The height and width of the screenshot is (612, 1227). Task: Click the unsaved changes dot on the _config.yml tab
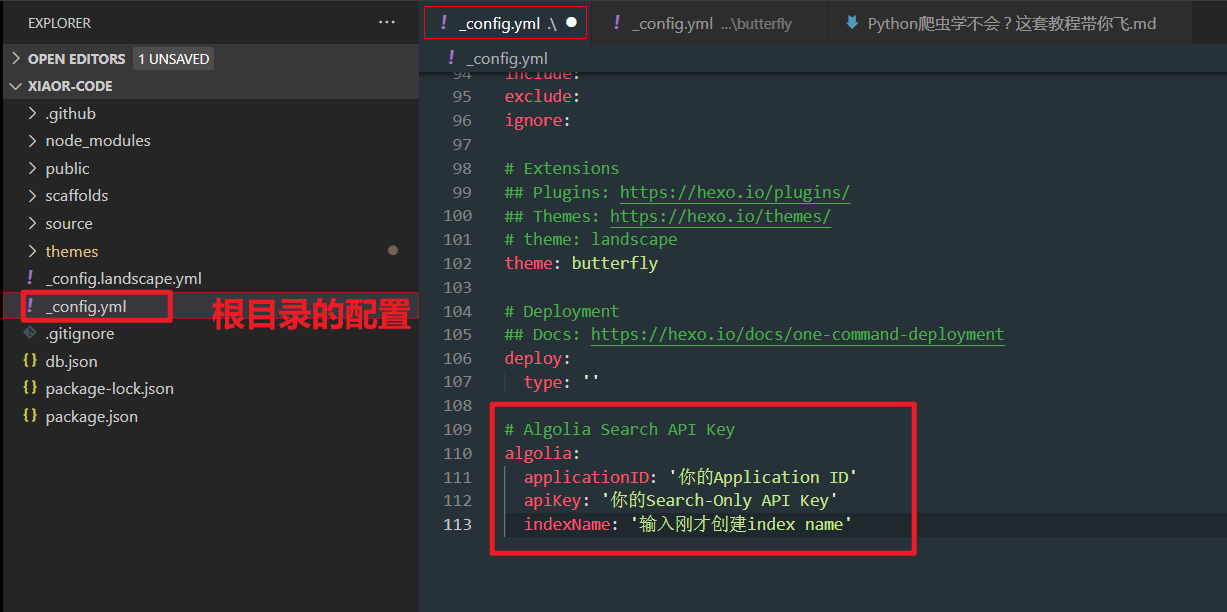(x=572, y=20)
